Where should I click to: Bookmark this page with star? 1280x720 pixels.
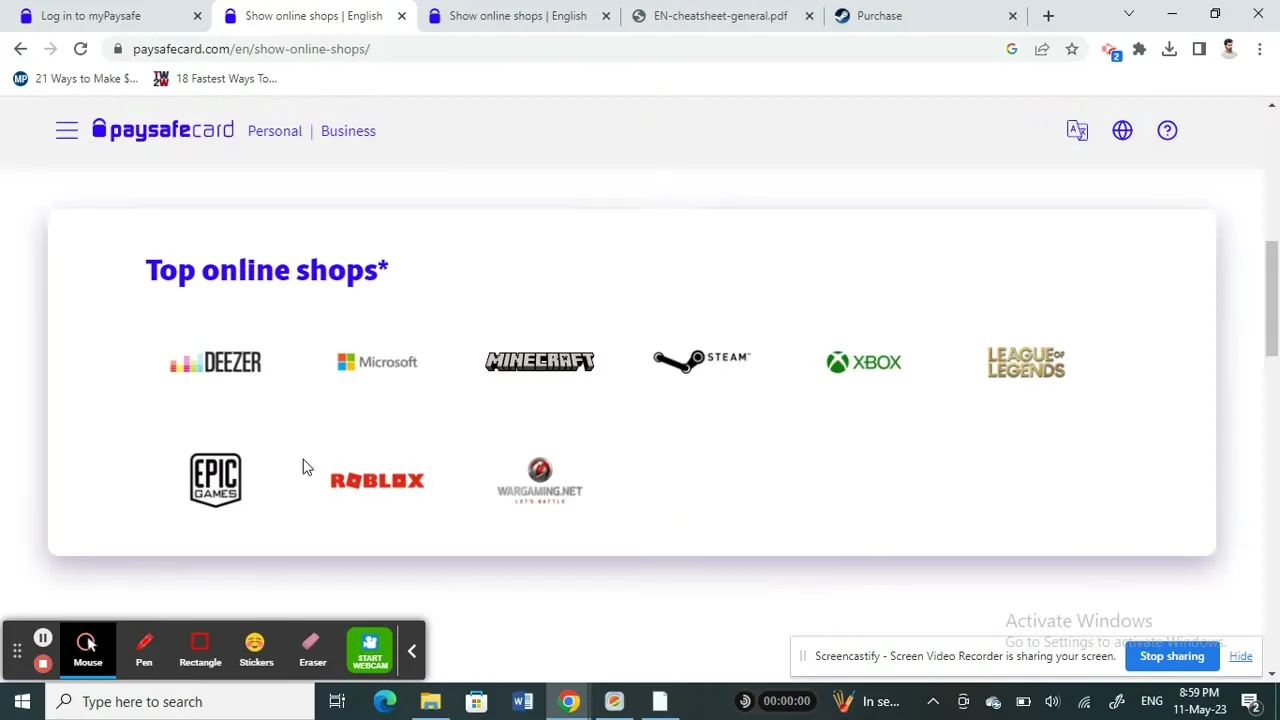click(x=1072, y=49)
